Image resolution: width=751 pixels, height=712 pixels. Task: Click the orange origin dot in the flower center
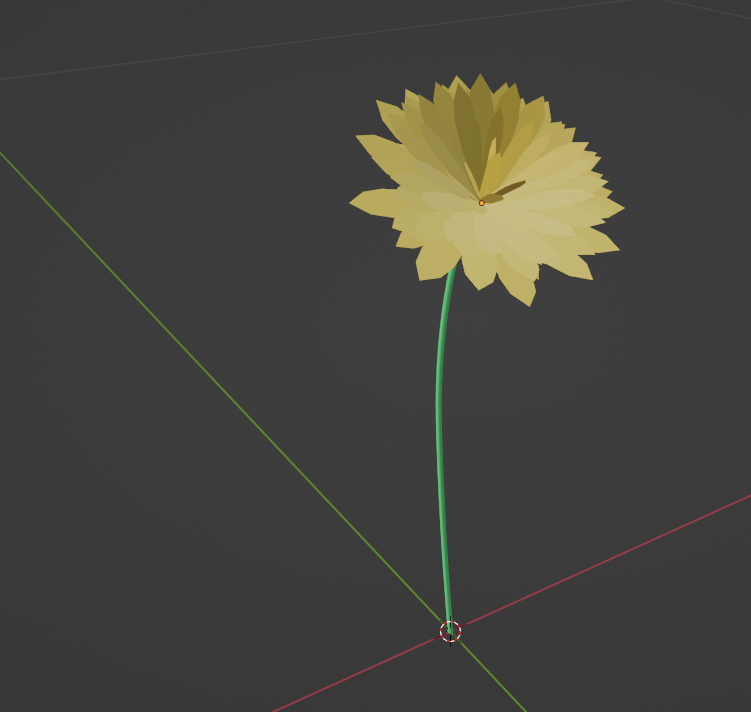coord(481,203)
